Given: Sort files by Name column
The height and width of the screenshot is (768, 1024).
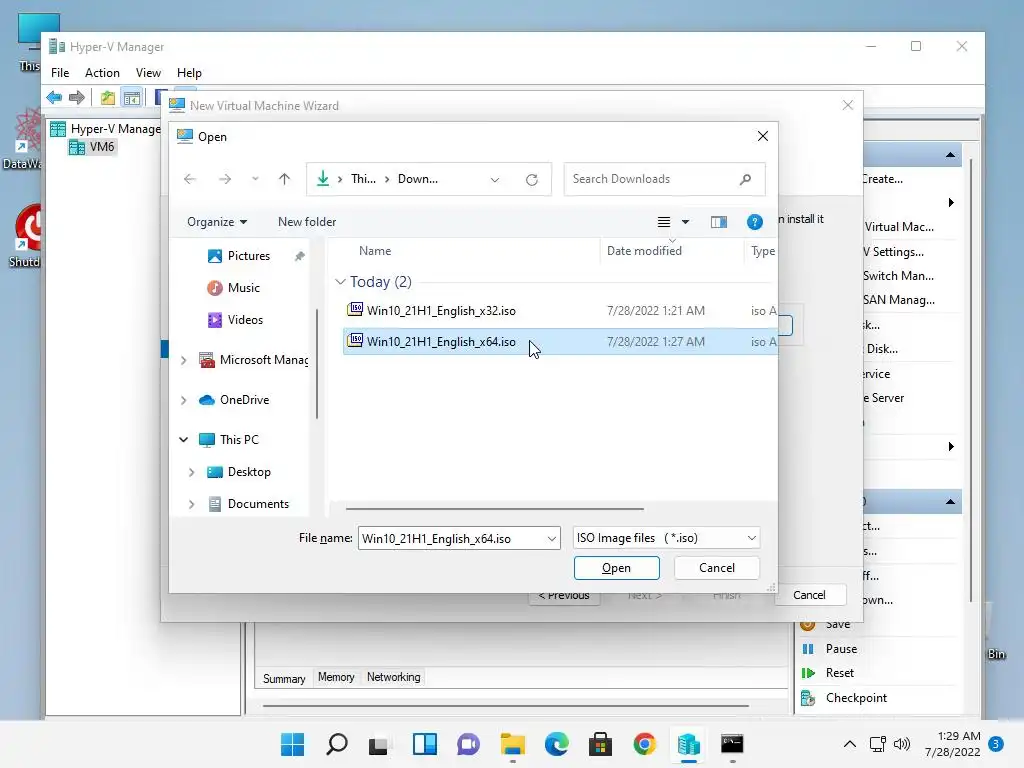Looking at the screenshot, I should point(376,251).
